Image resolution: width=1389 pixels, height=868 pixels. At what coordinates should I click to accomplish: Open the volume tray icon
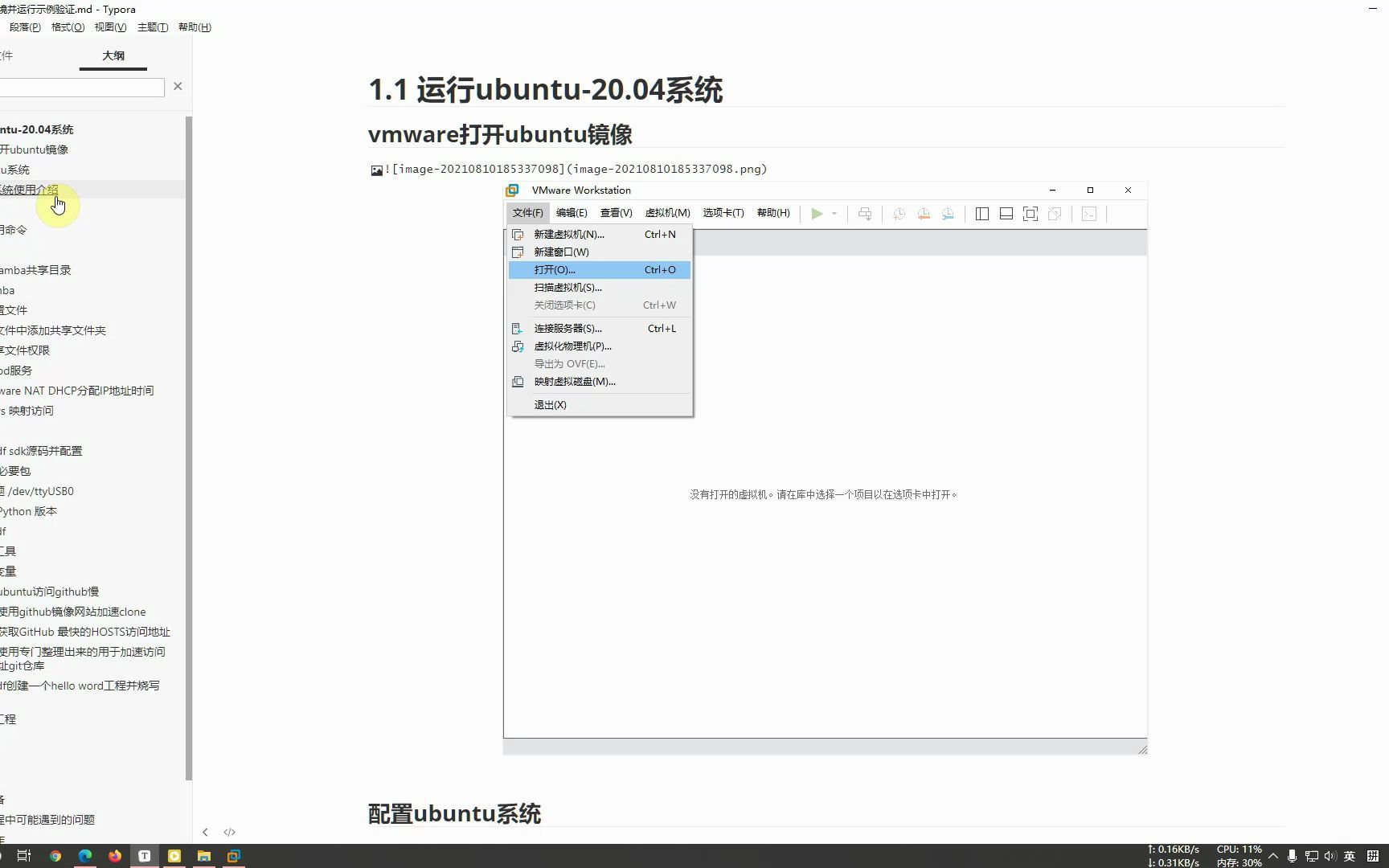[x=1330, y=856]
